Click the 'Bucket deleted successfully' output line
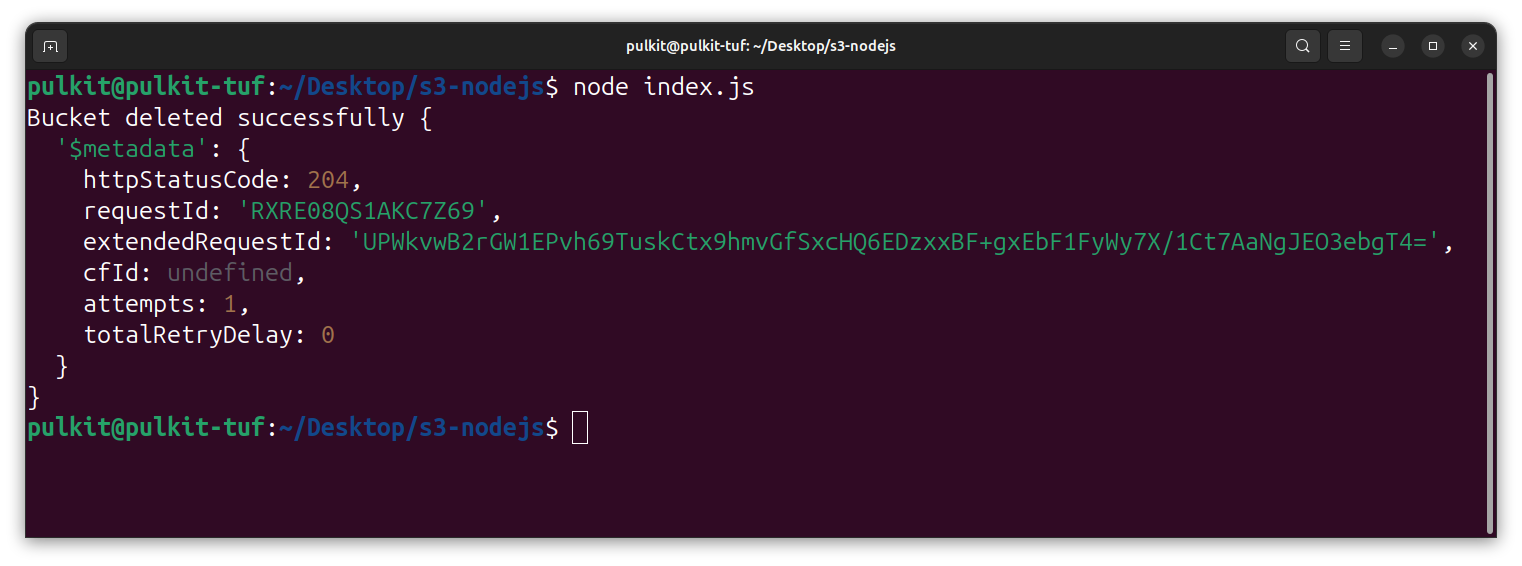This screenshot has height=566, width=1522. click(216, 118)
